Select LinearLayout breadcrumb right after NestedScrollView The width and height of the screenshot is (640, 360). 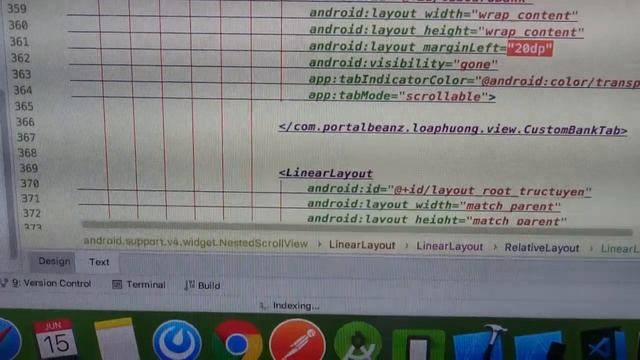point(362,245)
